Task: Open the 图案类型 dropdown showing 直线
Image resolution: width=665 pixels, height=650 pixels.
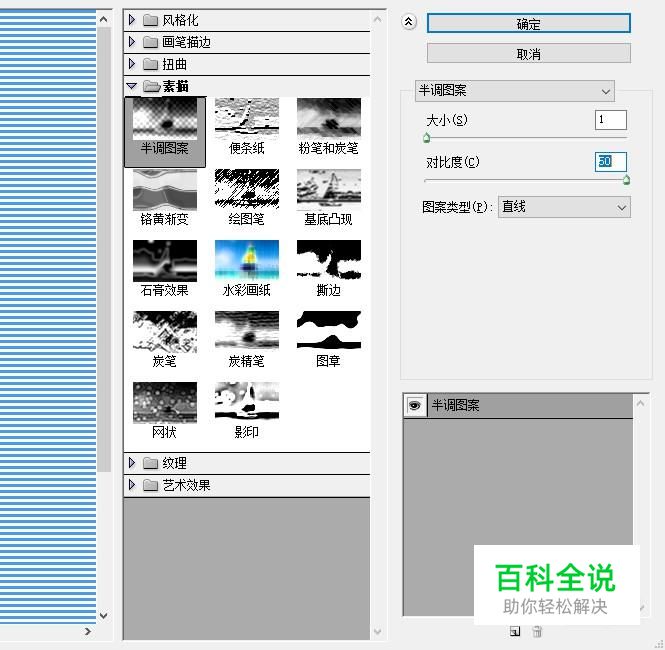Action: (x=564, y=207)
